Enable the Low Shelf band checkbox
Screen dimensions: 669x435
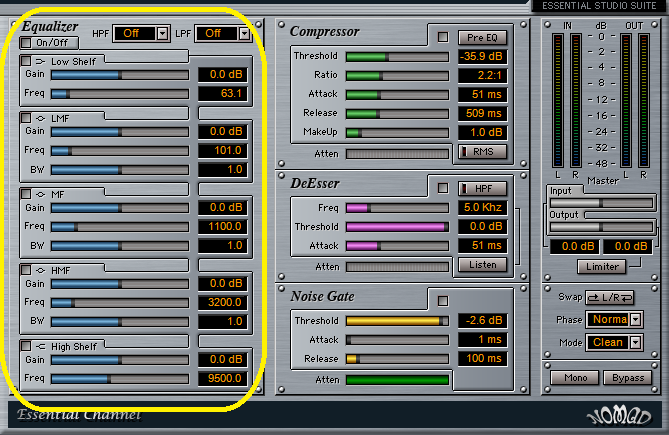point(26,61)
